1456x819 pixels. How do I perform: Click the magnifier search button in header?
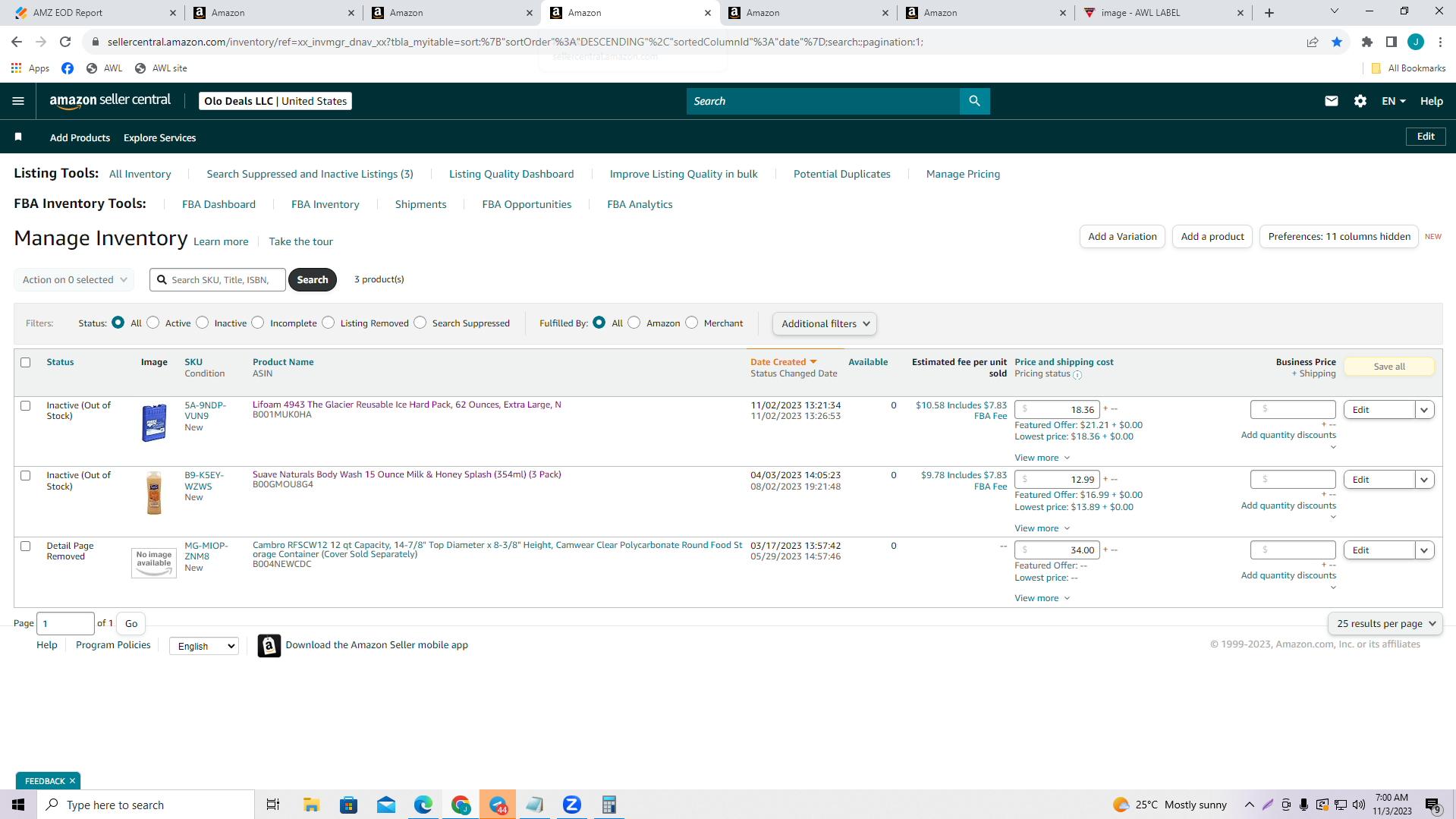coord(974,101)
